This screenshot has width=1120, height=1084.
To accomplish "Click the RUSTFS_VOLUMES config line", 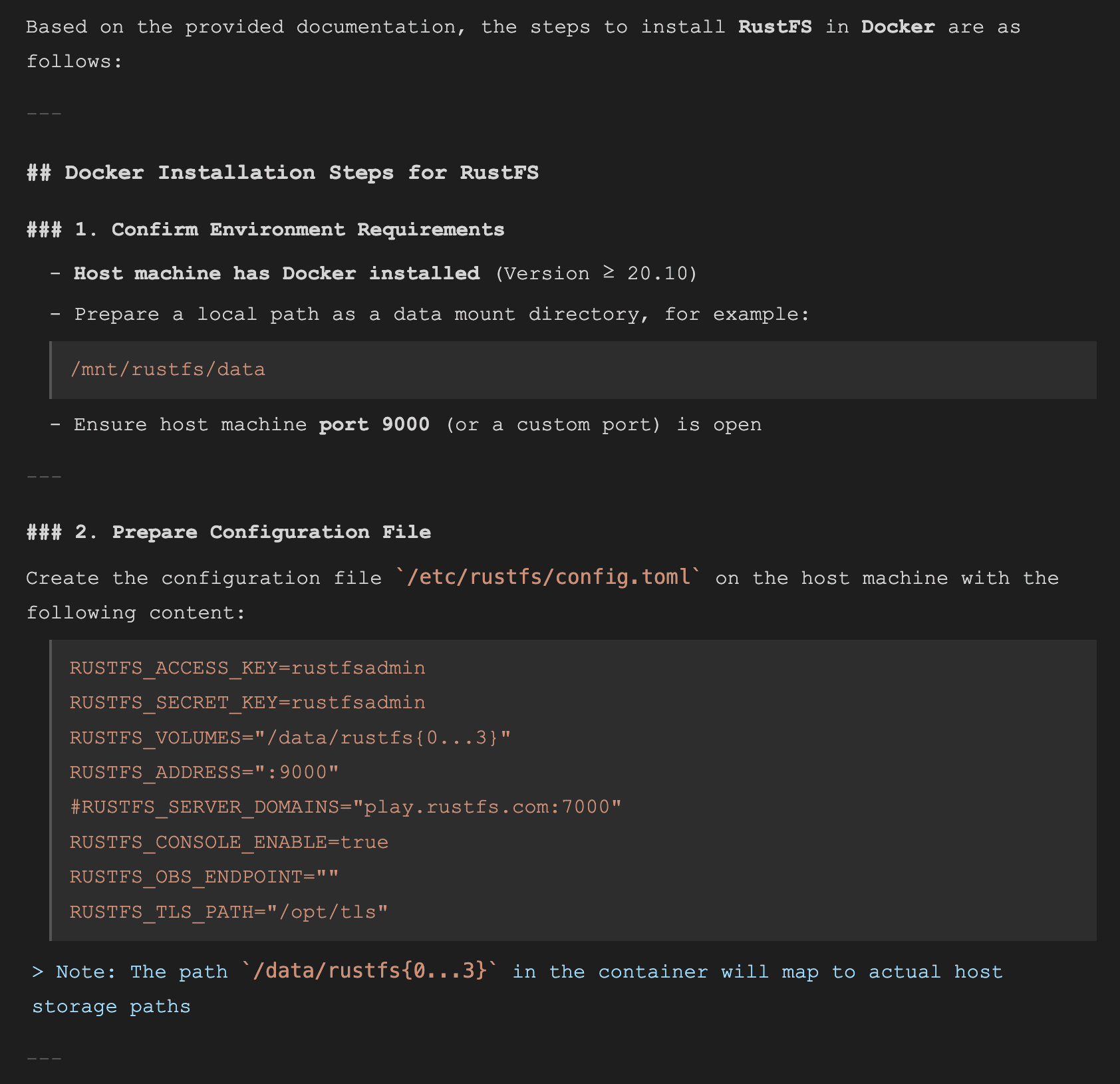I will click(x=289, y=738).
